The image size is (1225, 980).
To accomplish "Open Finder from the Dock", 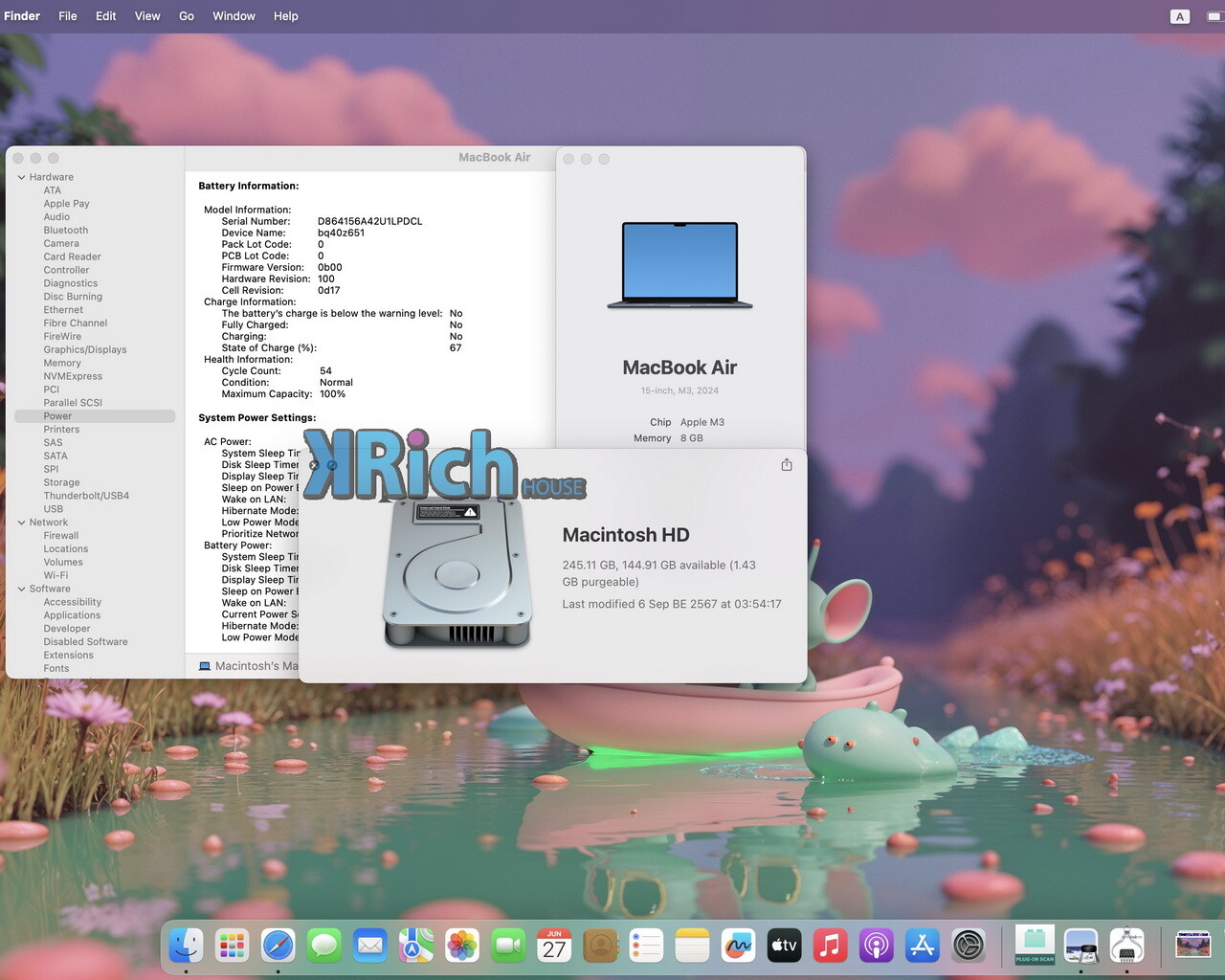I will [x=186, y=947].
